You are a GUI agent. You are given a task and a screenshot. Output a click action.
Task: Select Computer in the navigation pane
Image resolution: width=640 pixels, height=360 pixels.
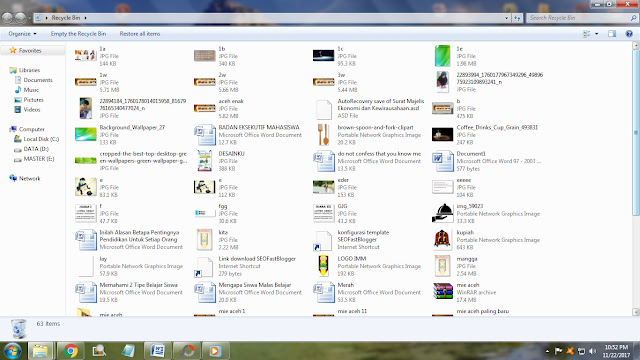pos(31,129)
